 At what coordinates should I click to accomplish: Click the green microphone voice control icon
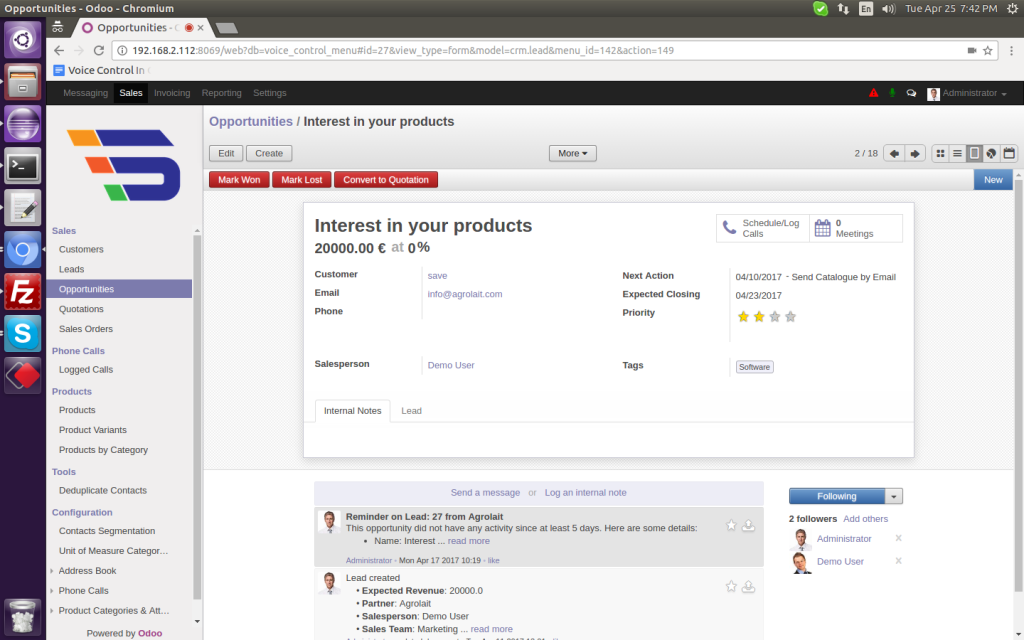click(x=820, y=8)
